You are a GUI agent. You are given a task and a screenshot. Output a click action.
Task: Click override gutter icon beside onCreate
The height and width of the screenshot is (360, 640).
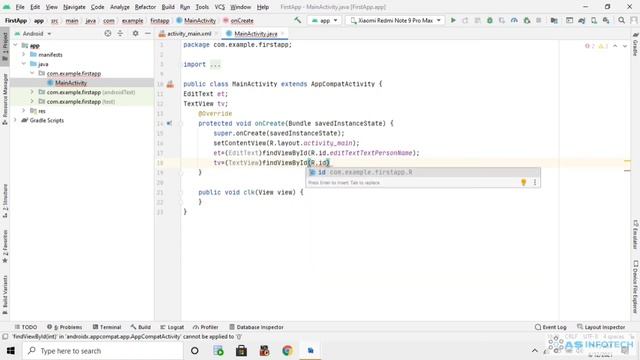coord(169,123)
